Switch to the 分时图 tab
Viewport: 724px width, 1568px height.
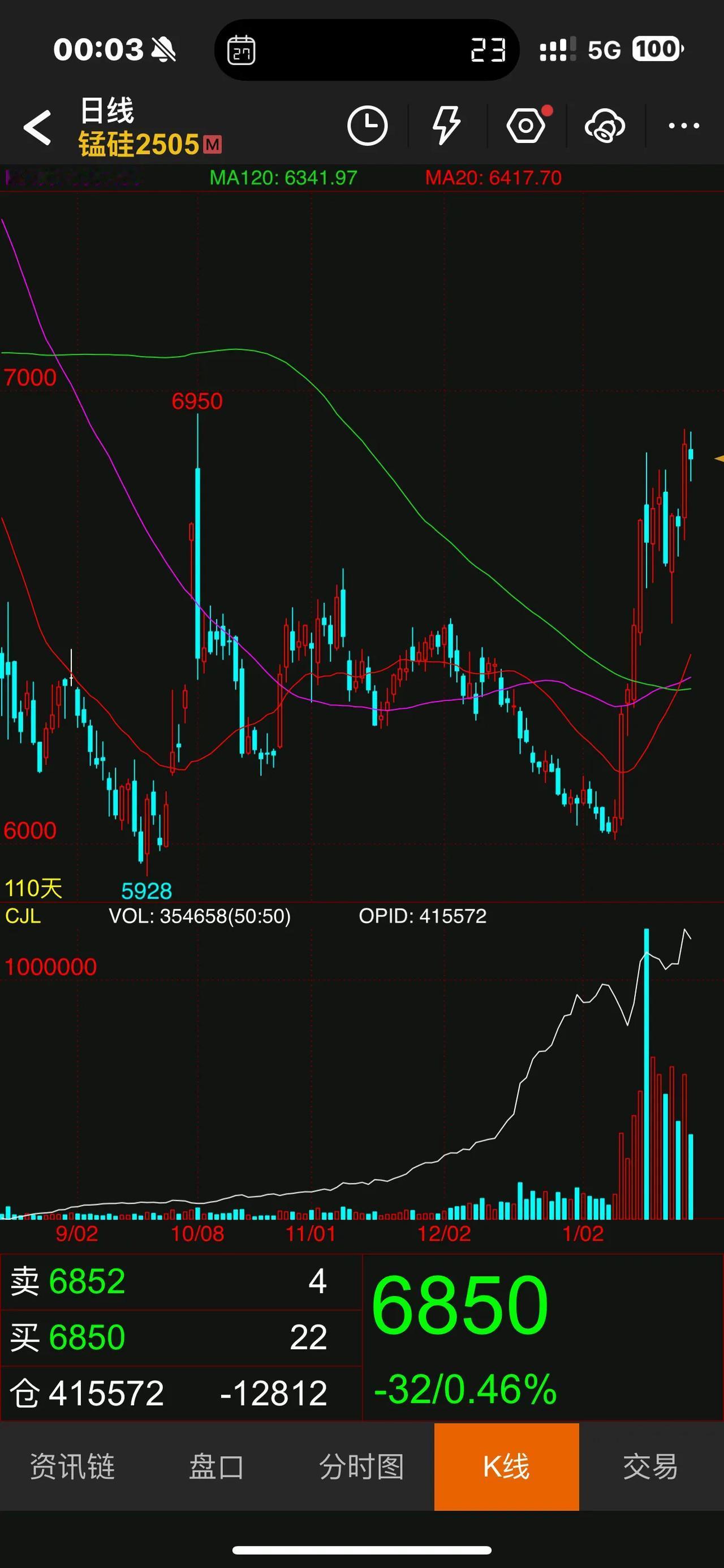click(361, 1466)
